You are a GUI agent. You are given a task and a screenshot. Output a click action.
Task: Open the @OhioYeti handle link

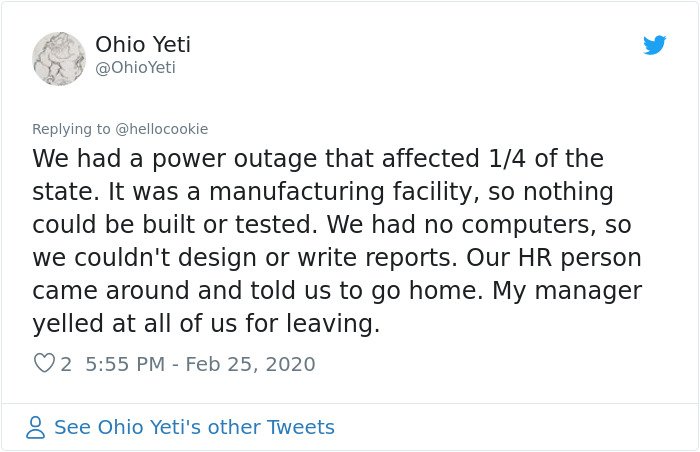135,67
